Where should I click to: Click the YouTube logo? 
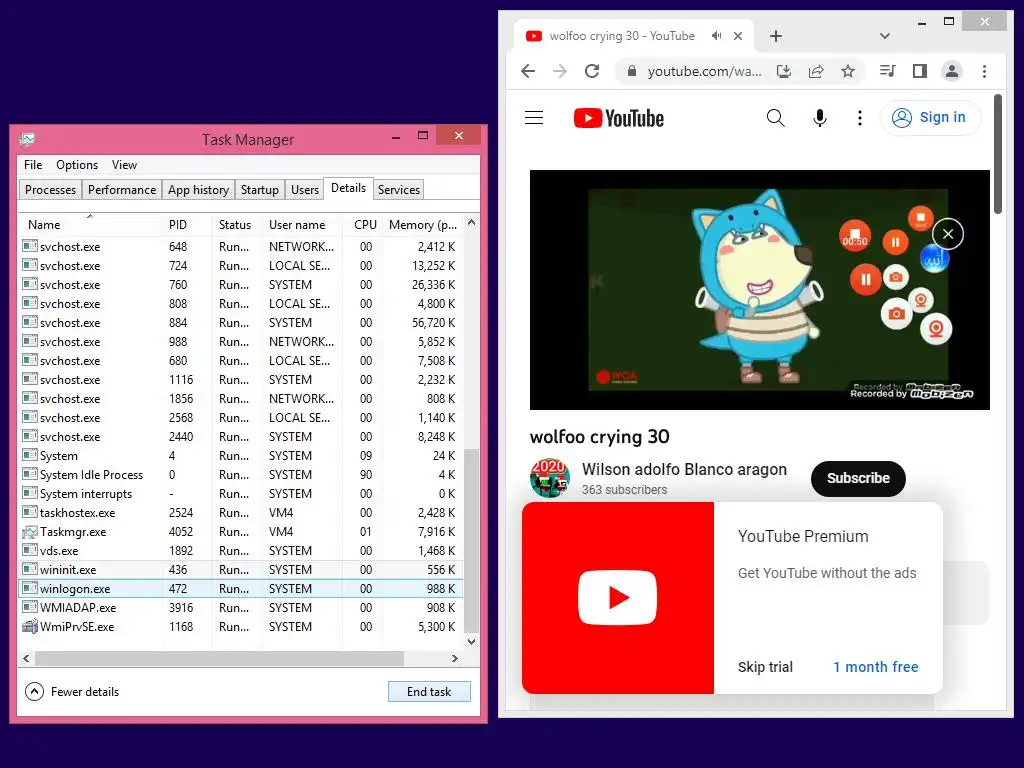618,118
